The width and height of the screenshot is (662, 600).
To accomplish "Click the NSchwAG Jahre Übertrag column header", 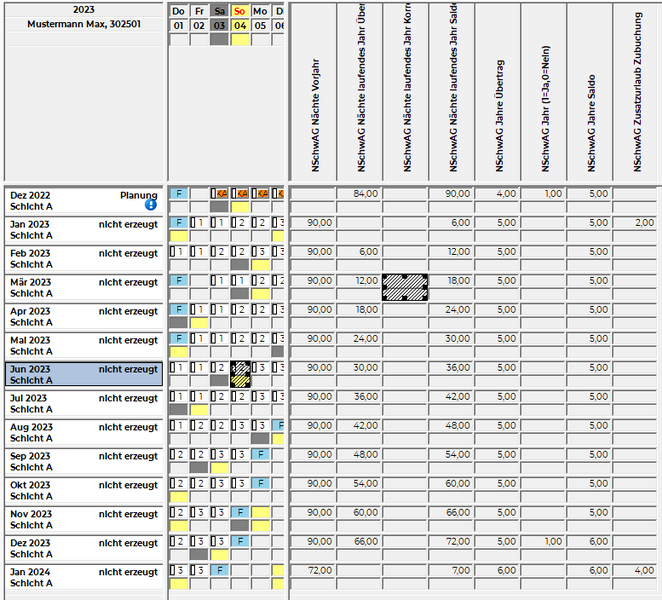I will (x=497, y=95).
